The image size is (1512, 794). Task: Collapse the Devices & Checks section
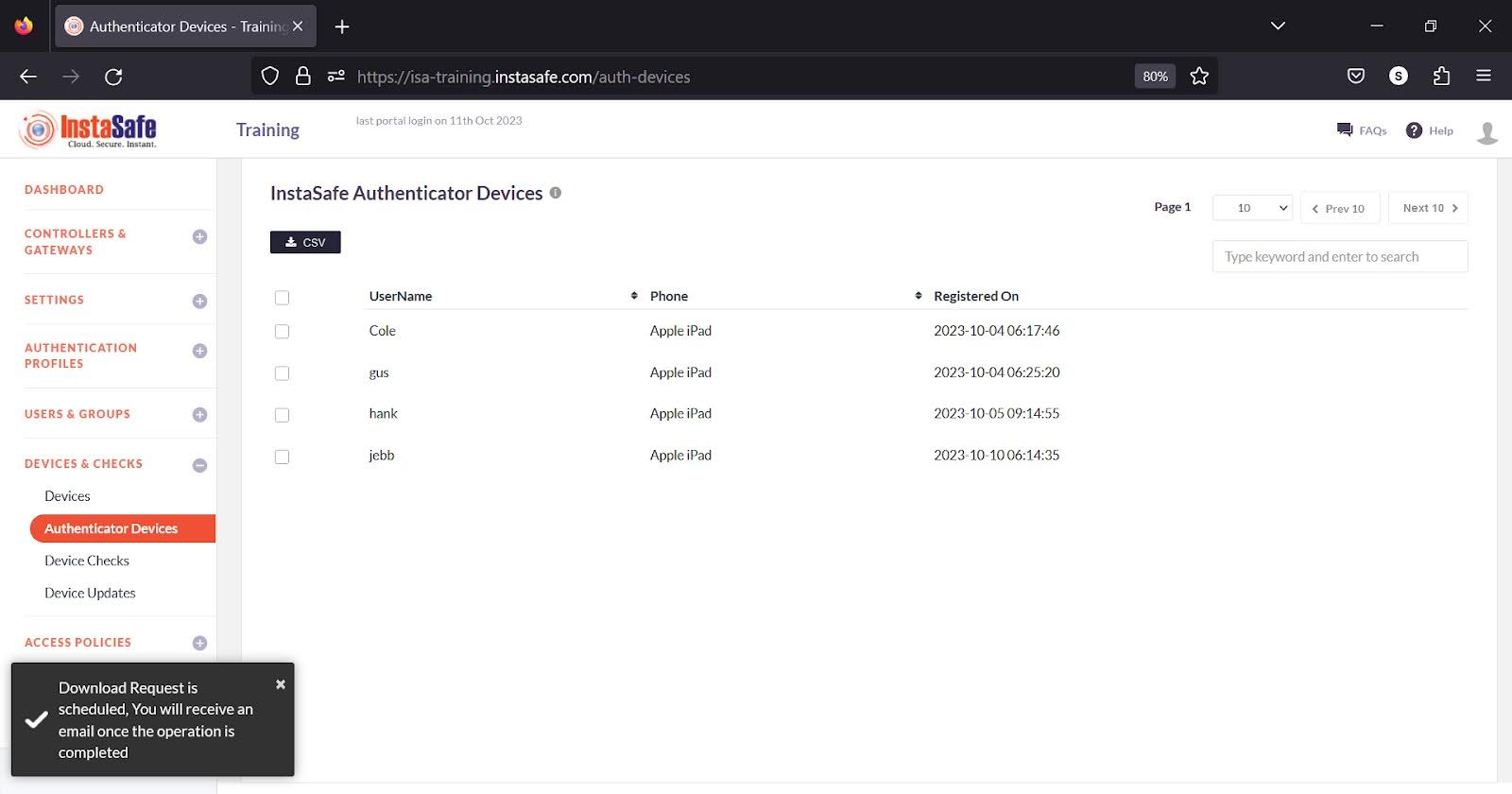pyautogui.click(x=199, y=465)
